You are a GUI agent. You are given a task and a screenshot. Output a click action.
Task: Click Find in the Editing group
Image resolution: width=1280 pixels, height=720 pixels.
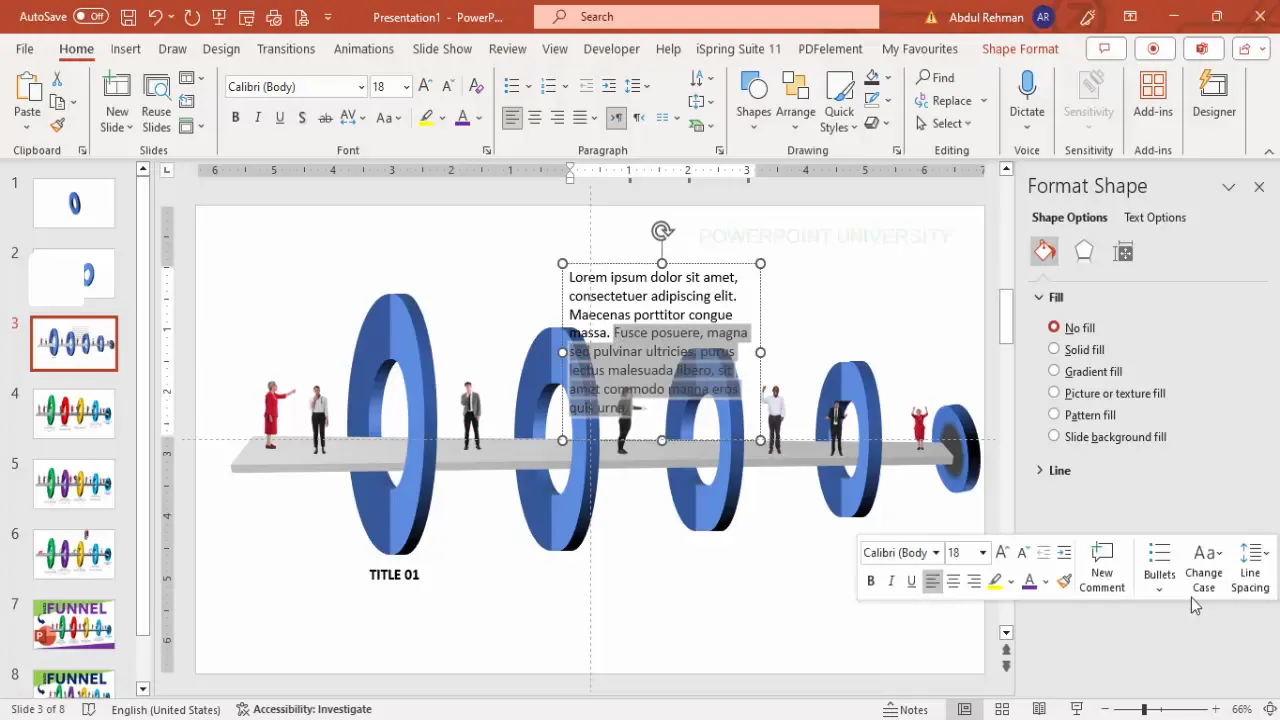[935, 78]
